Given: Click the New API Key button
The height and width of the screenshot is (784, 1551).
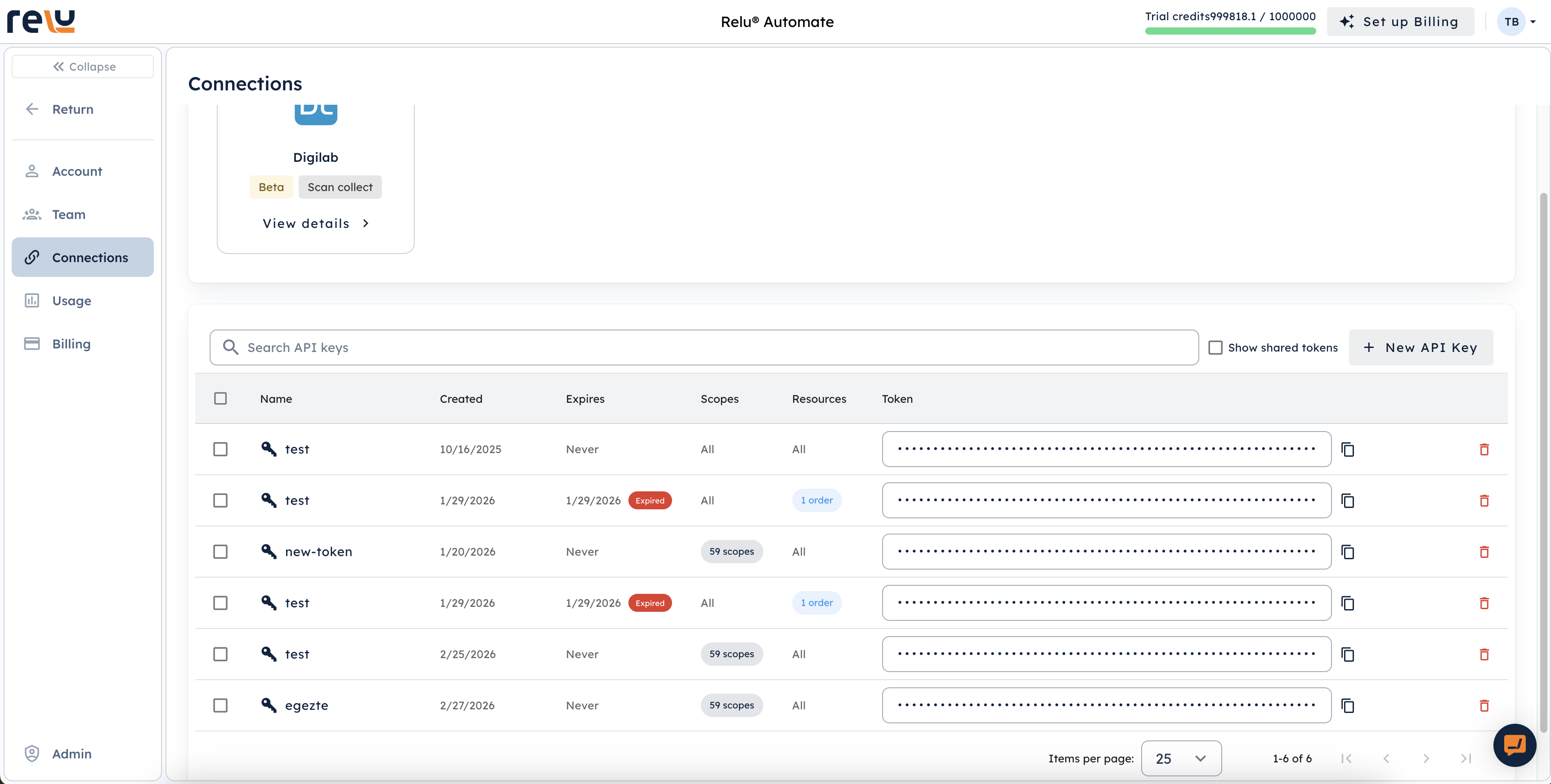Looking at the screenshot, I should [1421, 347].
